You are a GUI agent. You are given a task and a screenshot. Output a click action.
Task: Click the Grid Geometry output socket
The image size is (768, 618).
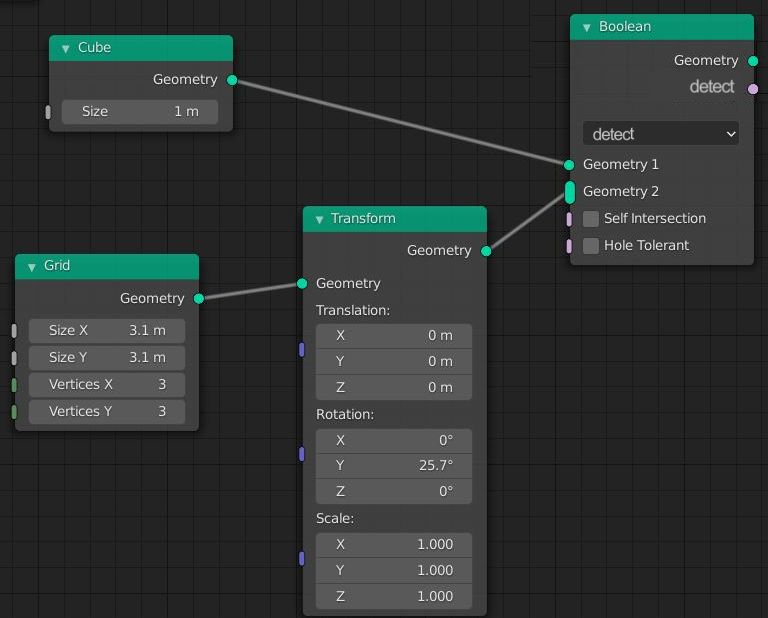click(199, 299)
